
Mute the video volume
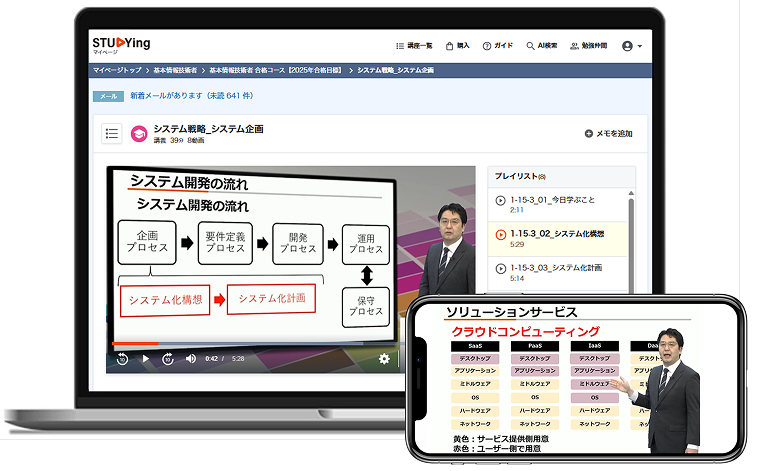tap(190, 359)
